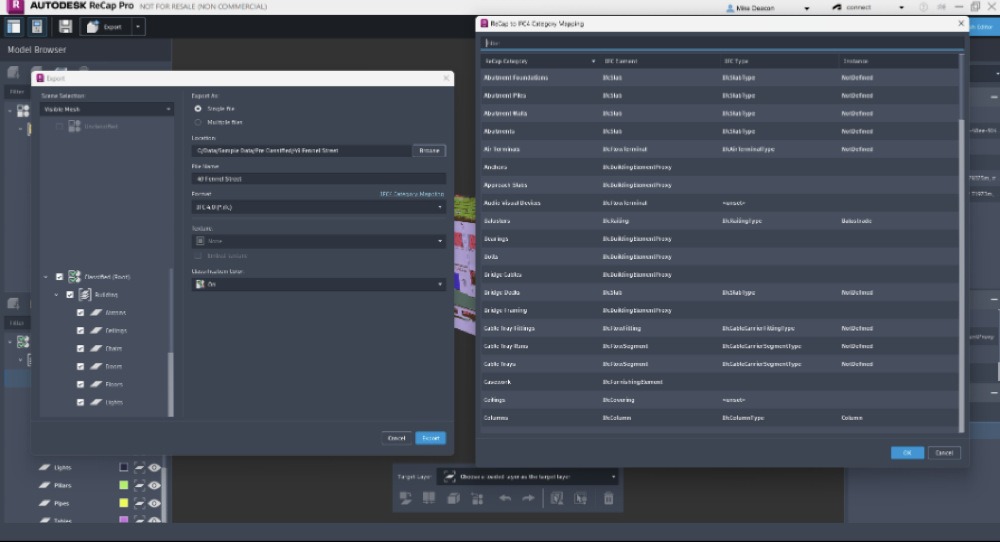
Task: Click the scrollbar in the export tree
Action: point(170,385)
